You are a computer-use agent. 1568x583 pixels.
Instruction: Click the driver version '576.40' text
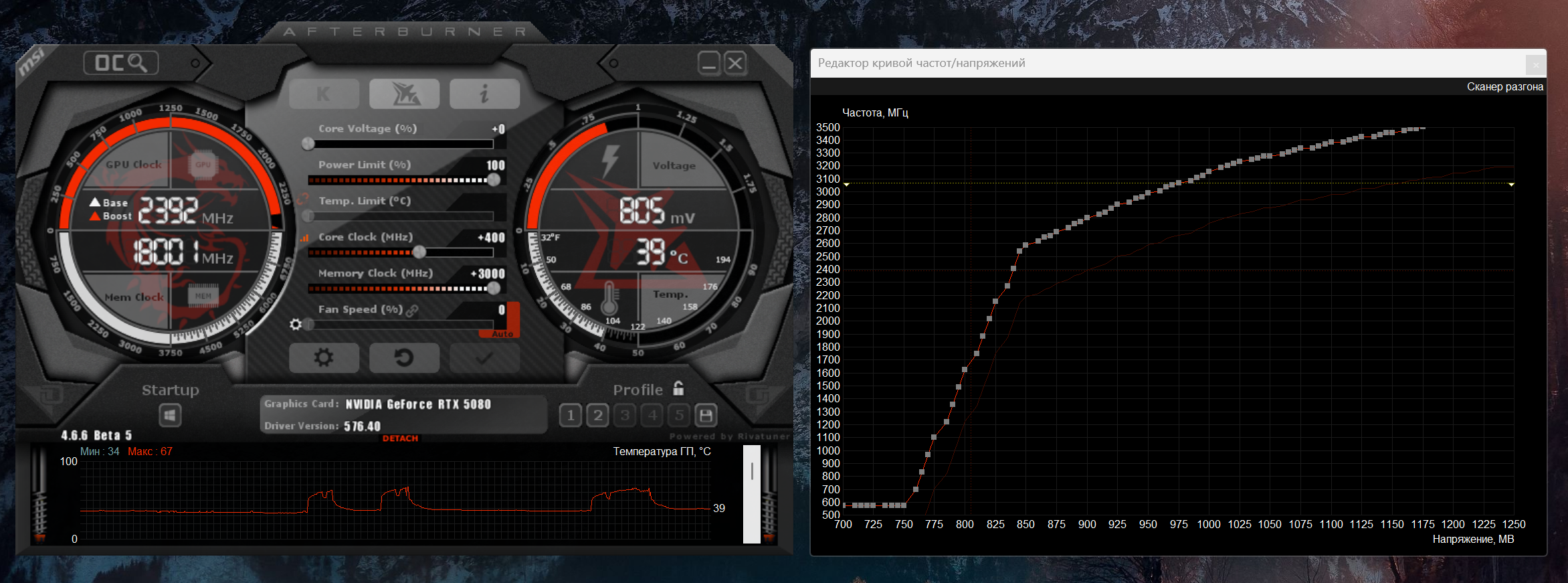coord(362,426)
